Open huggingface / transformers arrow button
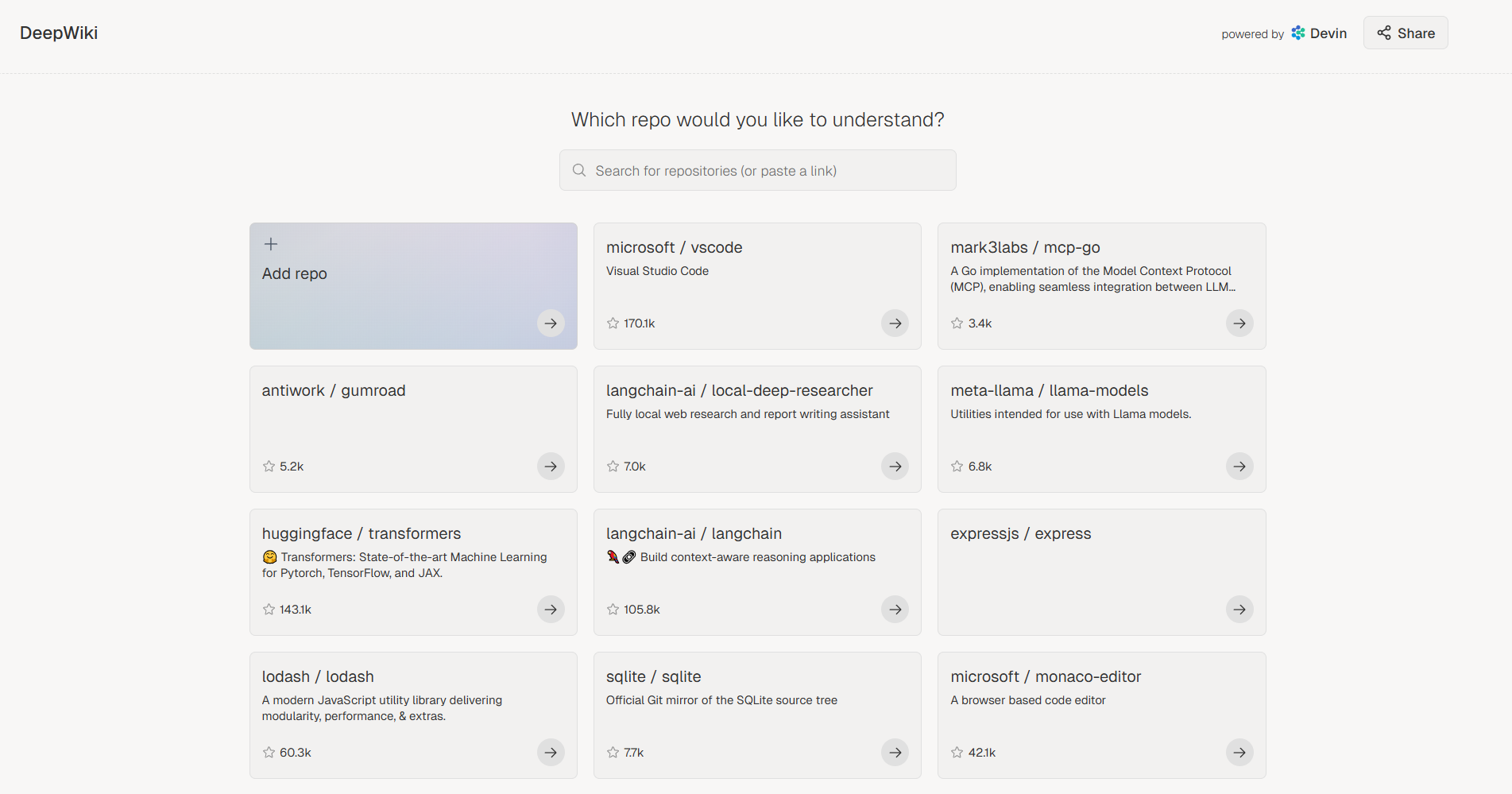The height and width of the screenshot is (794, 1512). [551, 610]
